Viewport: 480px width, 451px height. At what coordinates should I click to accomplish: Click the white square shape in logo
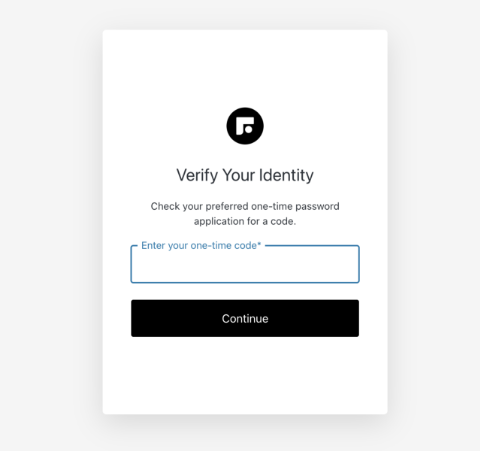coord(245,126)
